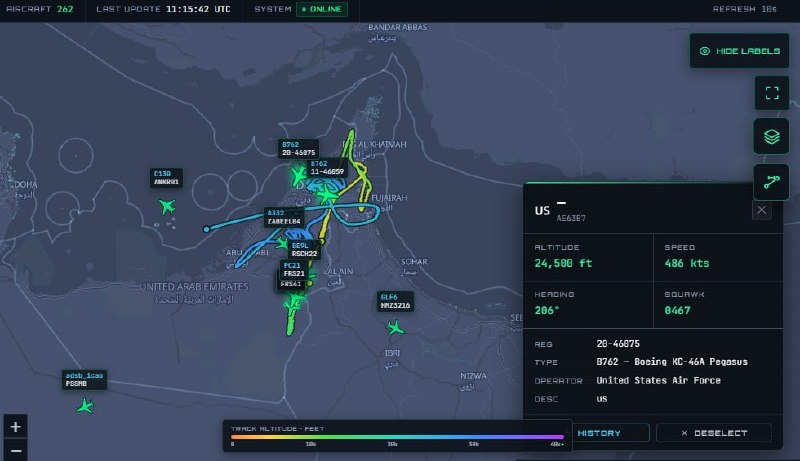Click the 11-46059 map label

(x=327, y=168)
